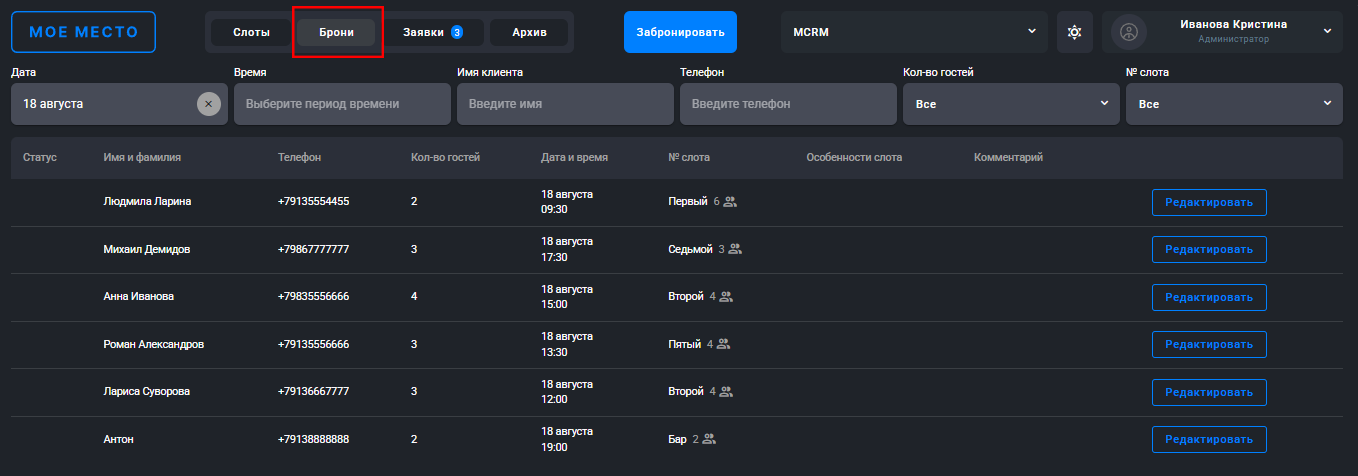The width and height of the screenshot is (1358, 476).
Task: Click the МОЕ МЕСТО logo
Action: pos(83,32)
